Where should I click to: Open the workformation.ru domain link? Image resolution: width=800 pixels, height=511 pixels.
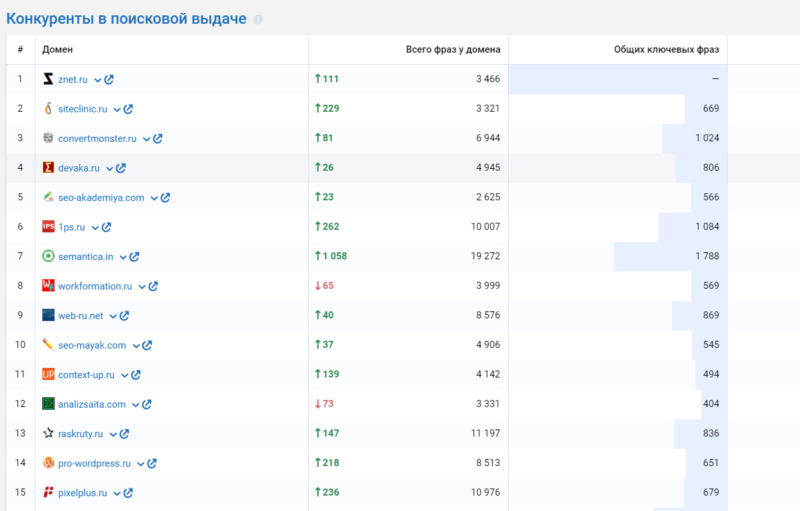(95, 287)
